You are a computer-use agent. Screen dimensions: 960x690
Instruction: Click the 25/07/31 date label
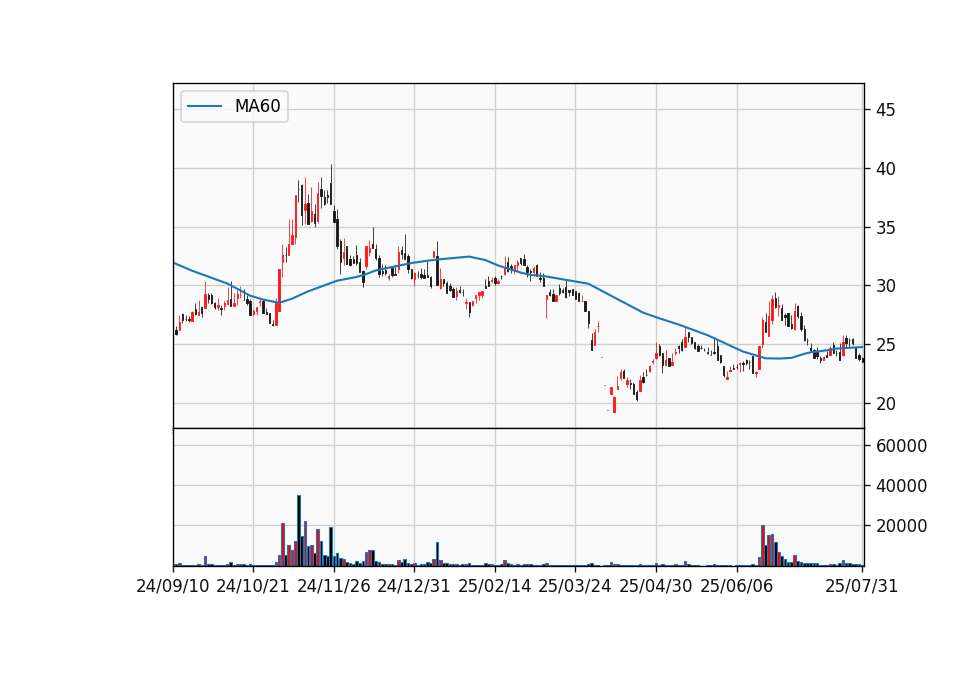861,586
